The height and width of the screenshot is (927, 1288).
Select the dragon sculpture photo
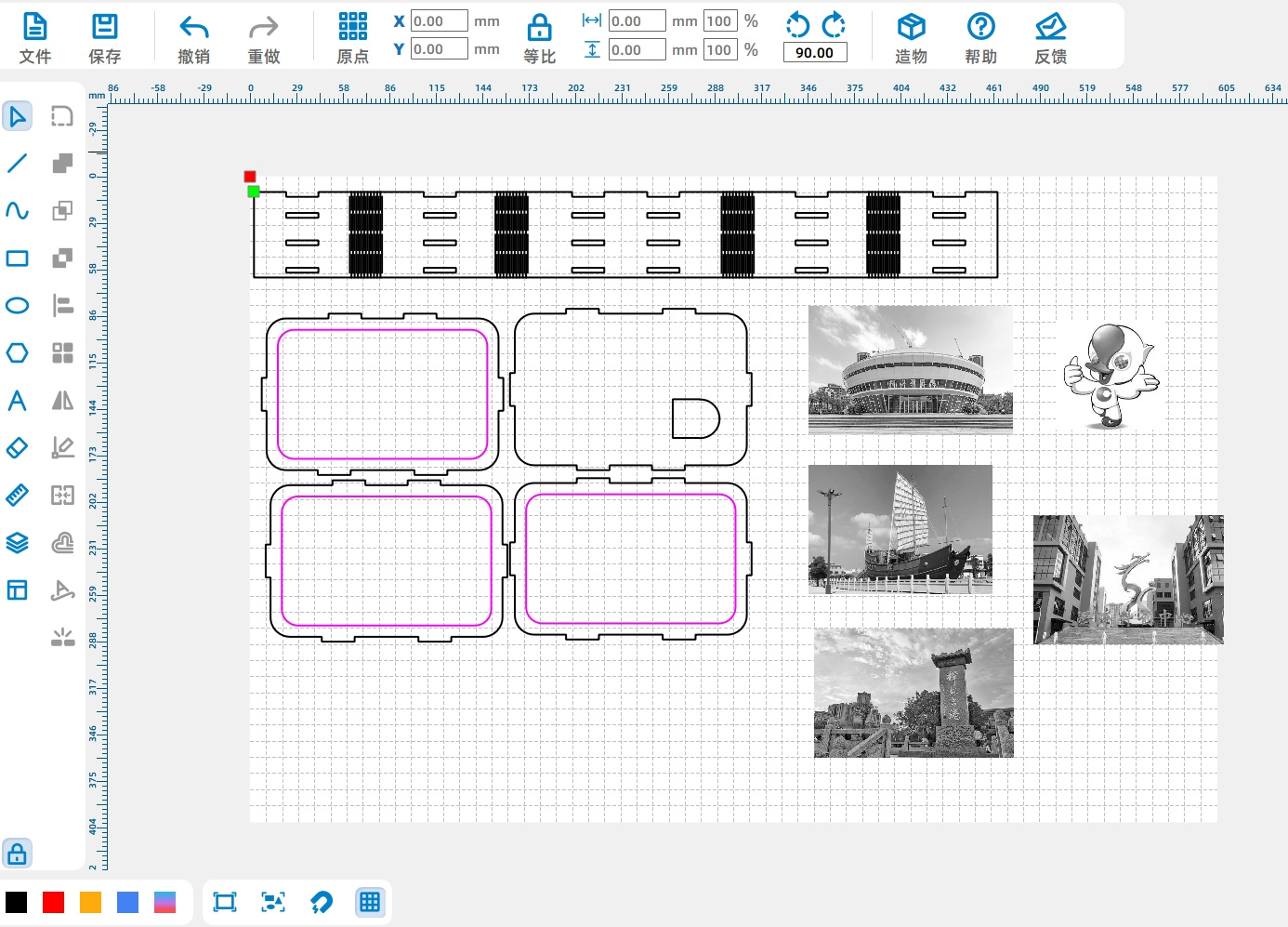click(x=1128, y=580)
